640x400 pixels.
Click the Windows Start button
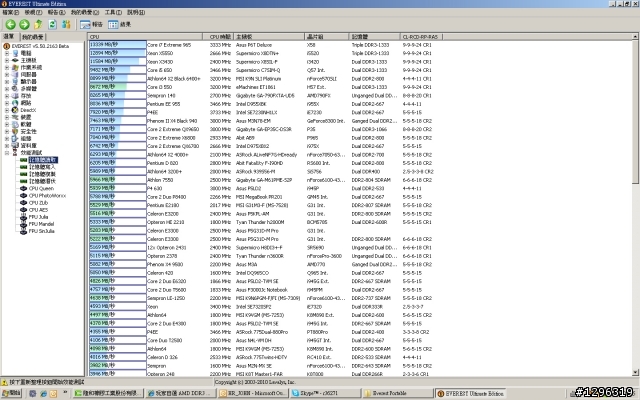11,393
